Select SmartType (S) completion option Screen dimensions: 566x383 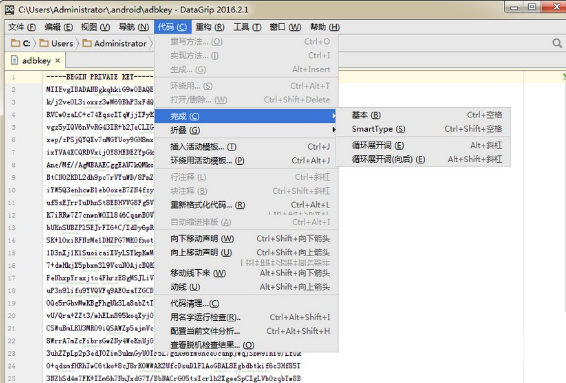[x=423, y=129]
